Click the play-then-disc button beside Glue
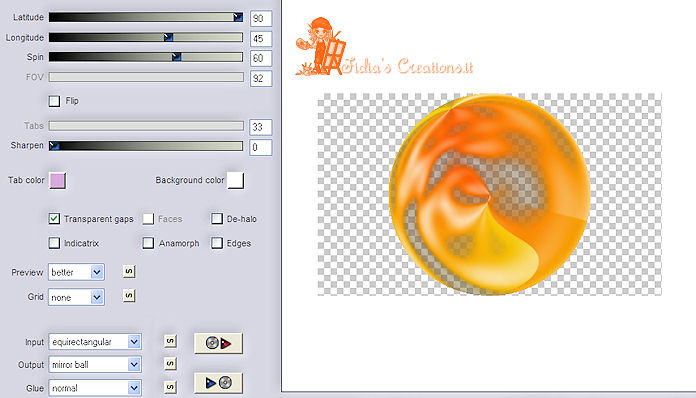The image size is (696, 398). point(218,382)
